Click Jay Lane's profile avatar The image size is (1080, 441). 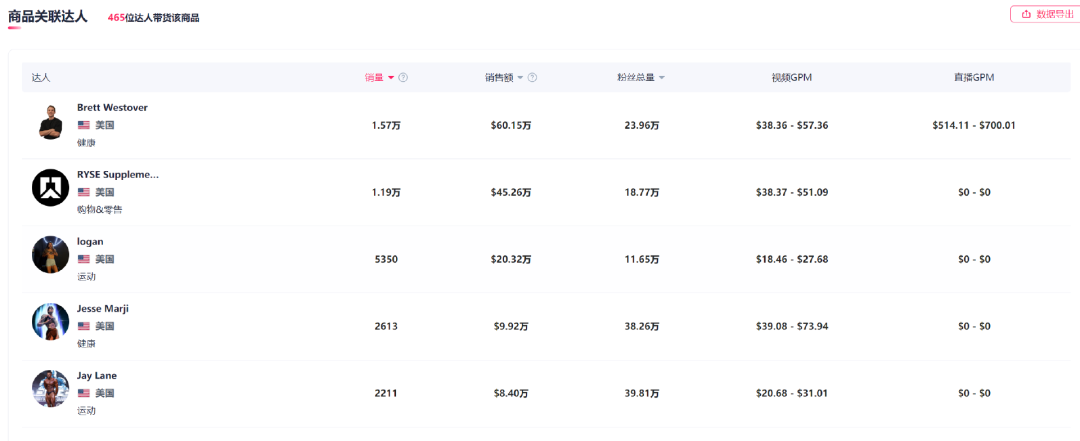pyautogui.click(x=50, y=389)
